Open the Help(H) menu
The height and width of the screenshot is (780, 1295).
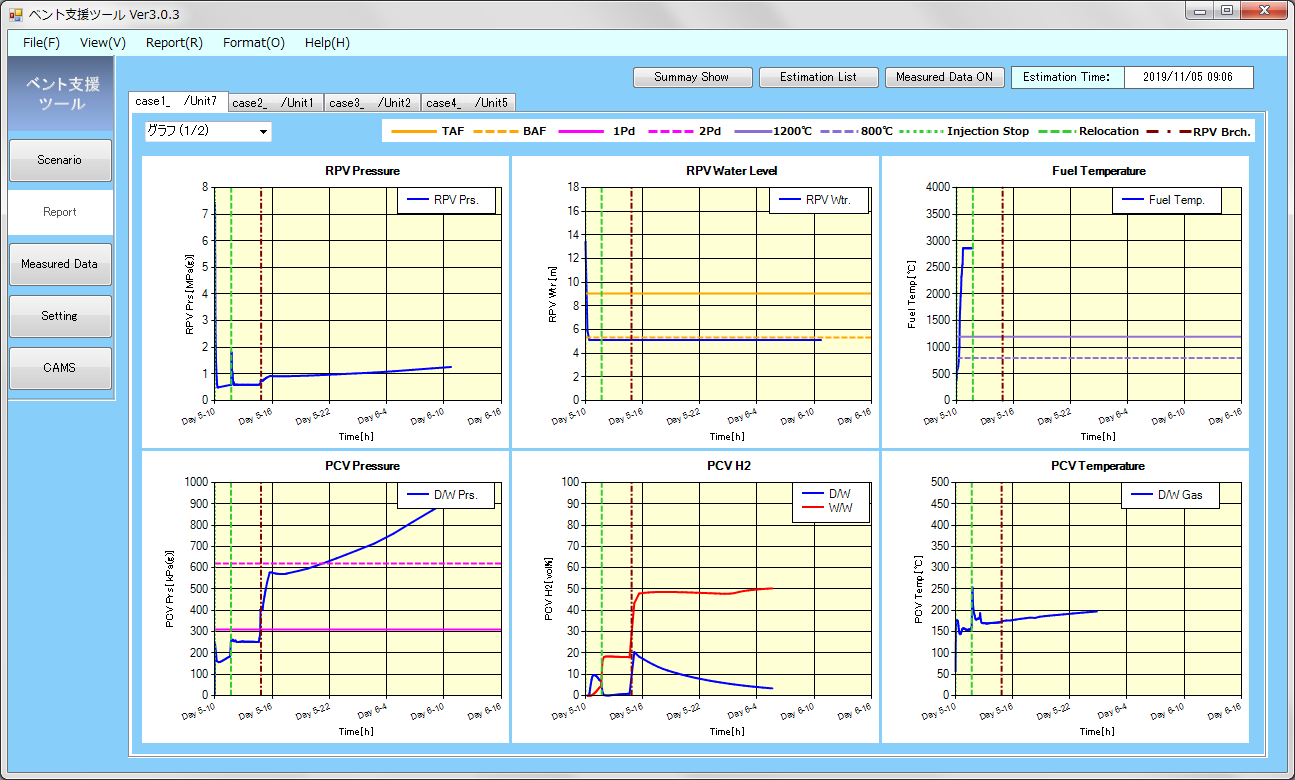[x=327, y=43]
